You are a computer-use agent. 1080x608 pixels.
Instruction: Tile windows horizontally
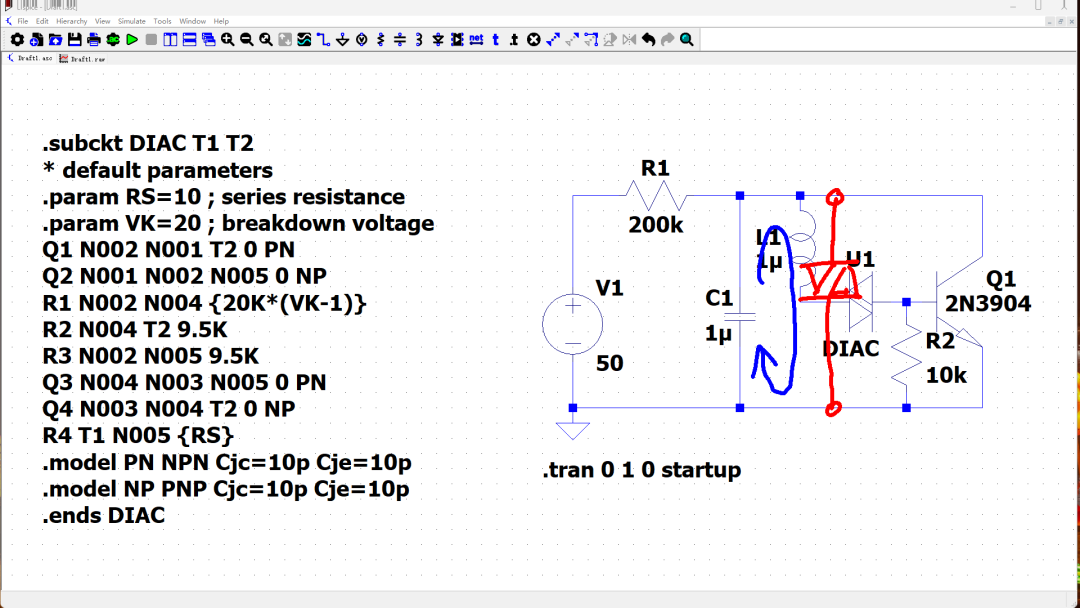[x=189, y=40]
